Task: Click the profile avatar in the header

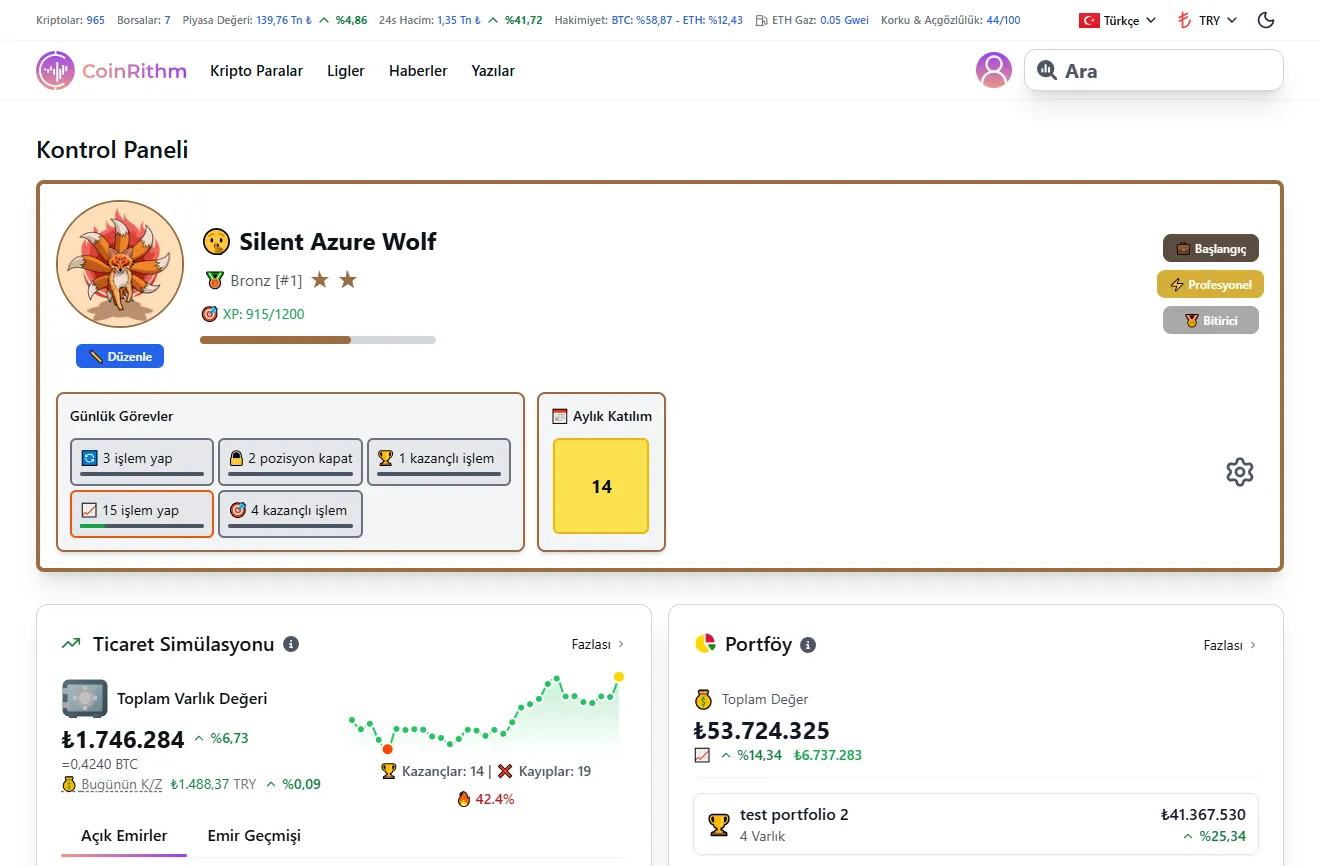Action: (994, 70)
